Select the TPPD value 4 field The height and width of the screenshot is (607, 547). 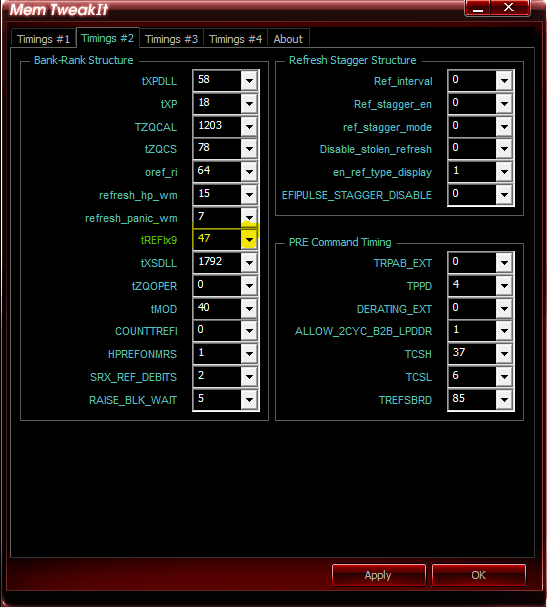pyautogui.click(x=472, y=286)
